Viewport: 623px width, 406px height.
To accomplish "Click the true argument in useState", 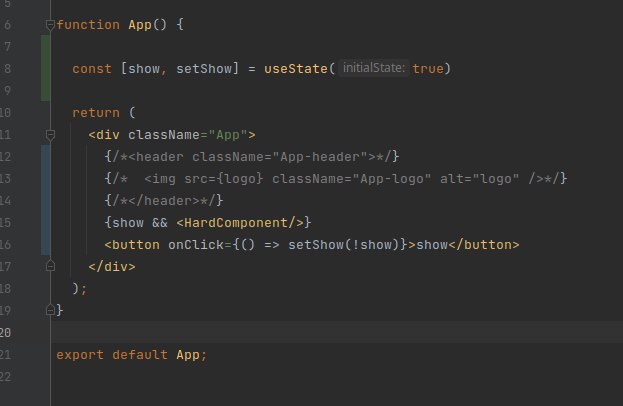I will pyautogui.click(x=428, y=69).
